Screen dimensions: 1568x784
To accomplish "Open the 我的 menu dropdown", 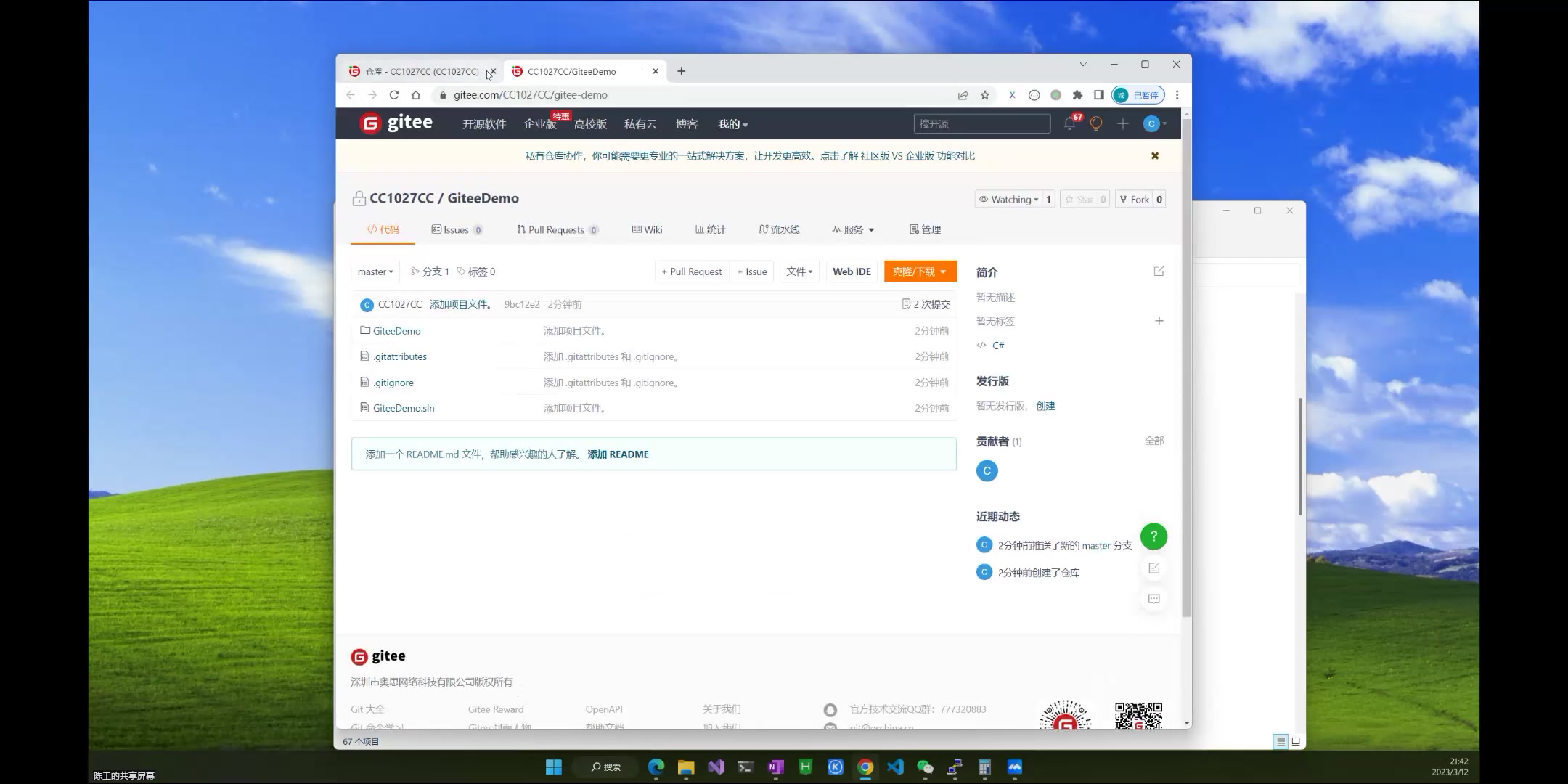I will [x=732, y=123].
